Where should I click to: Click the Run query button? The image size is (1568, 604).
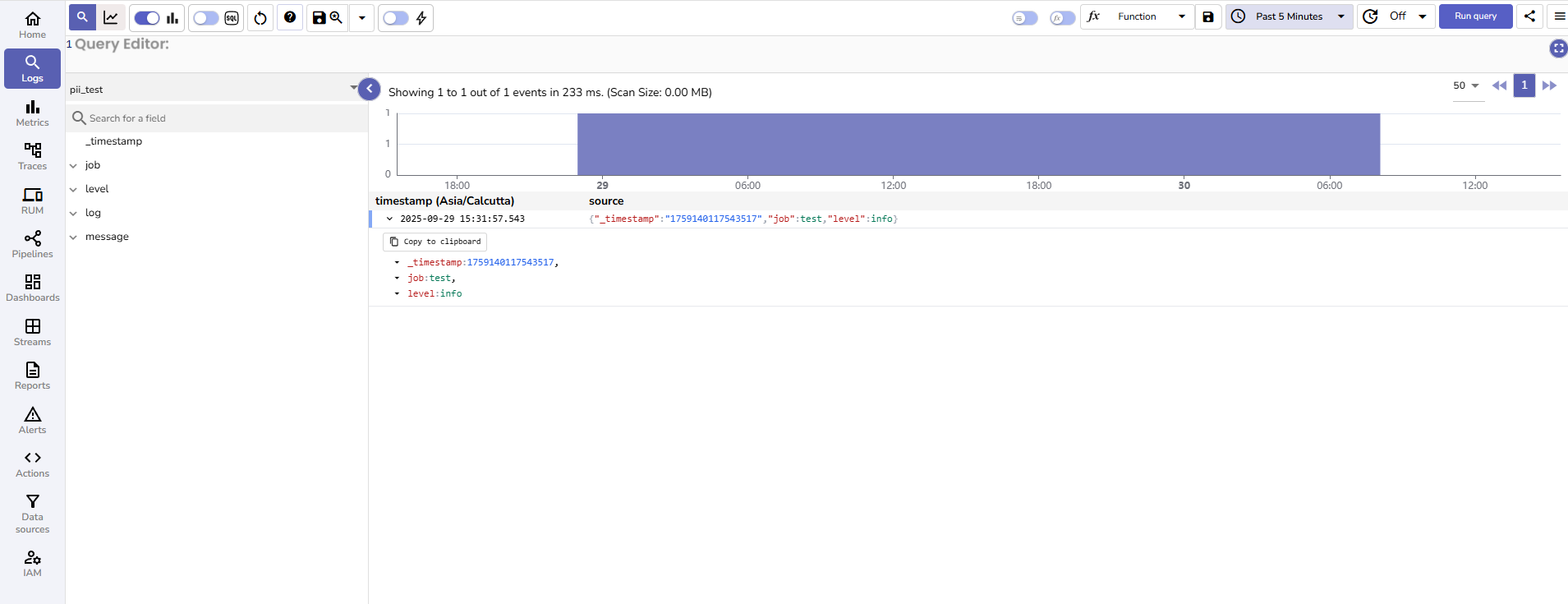(1475, 16)
